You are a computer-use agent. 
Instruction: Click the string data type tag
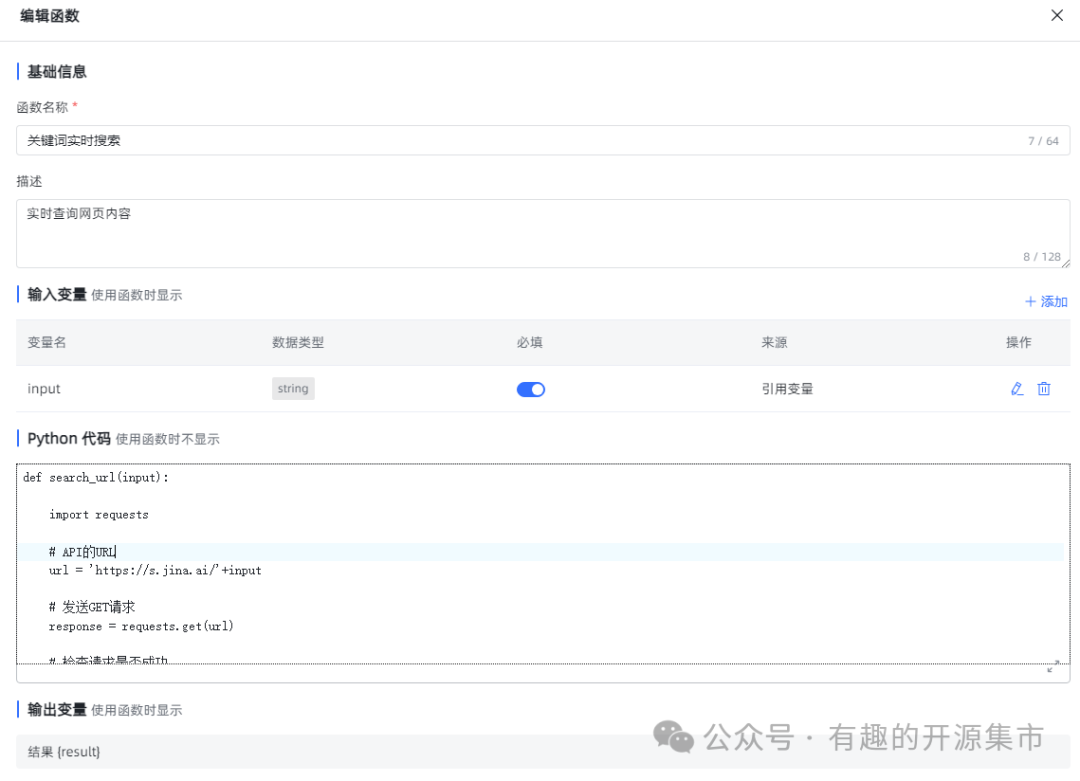(x=293, y=389)
